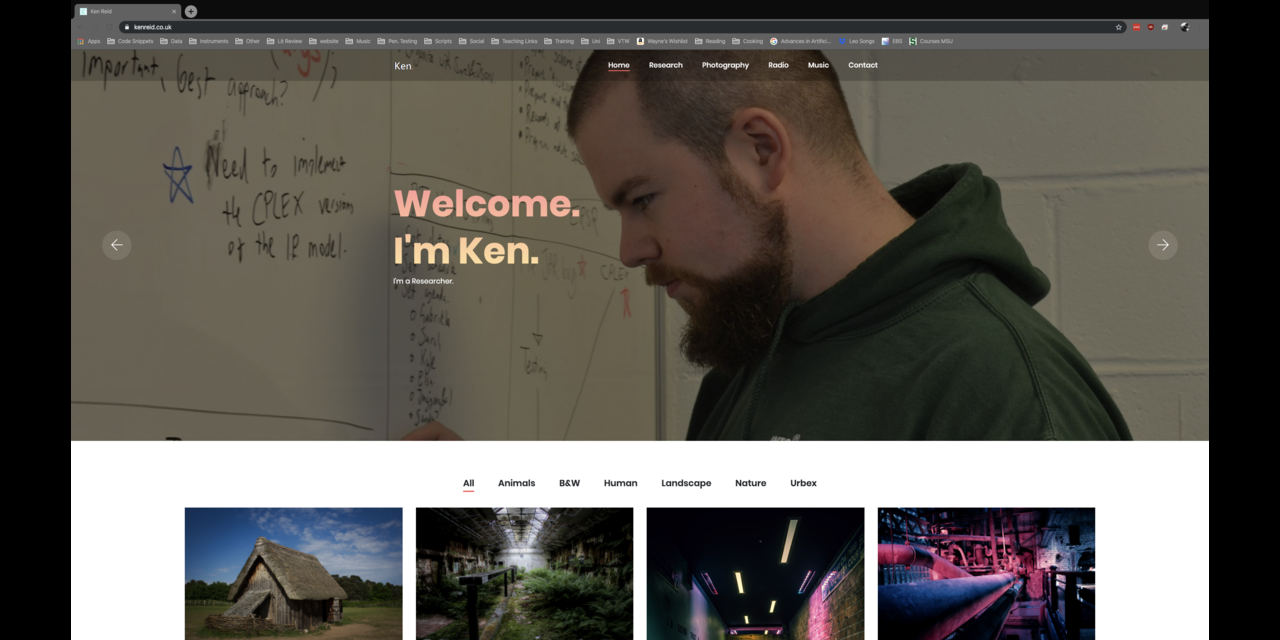Viewport: 1280px width, 640px height.
Task: Click the site security padlock in address bar
Action: (x=127, y=27)
